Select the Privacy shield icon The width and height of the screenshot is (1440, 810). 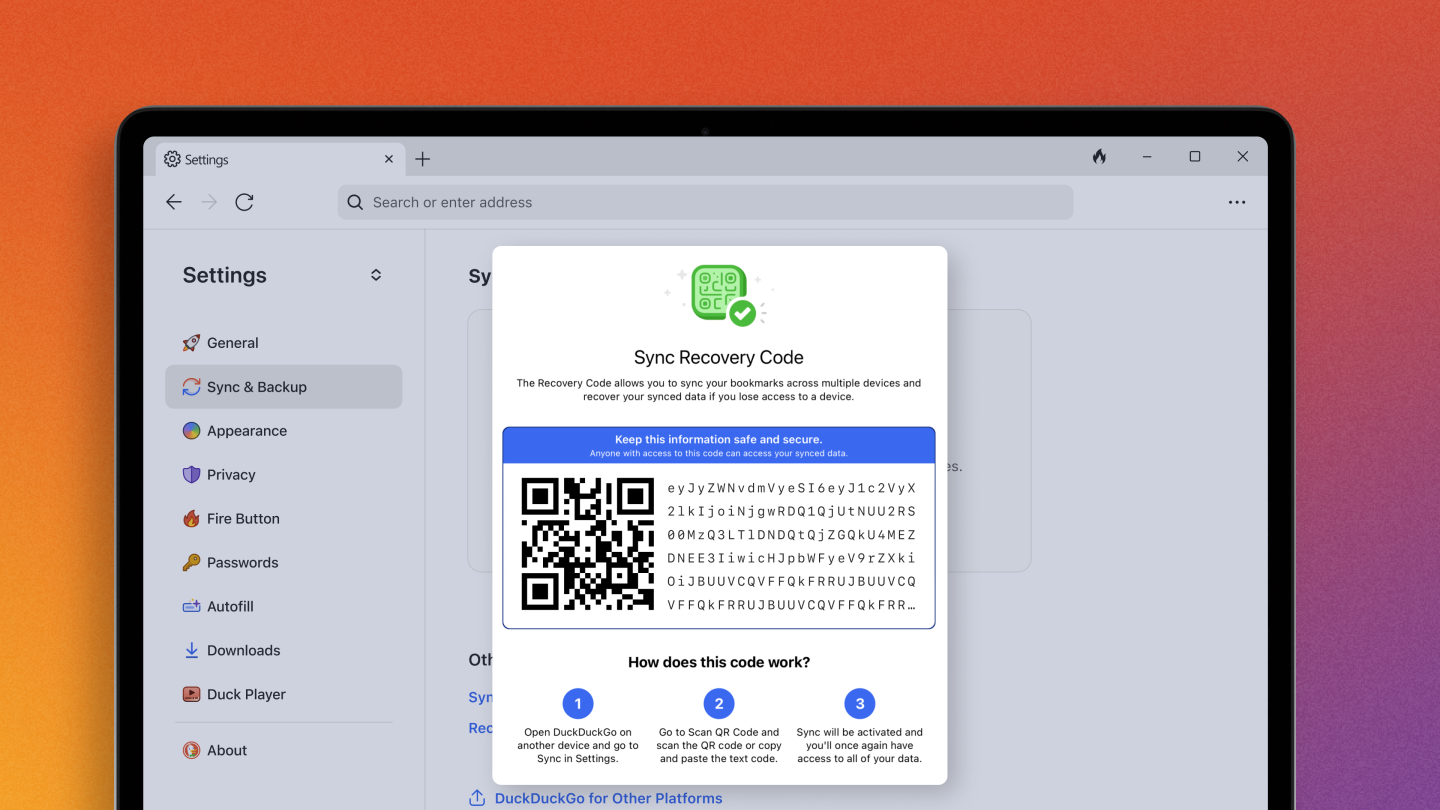tap(190, 474)
